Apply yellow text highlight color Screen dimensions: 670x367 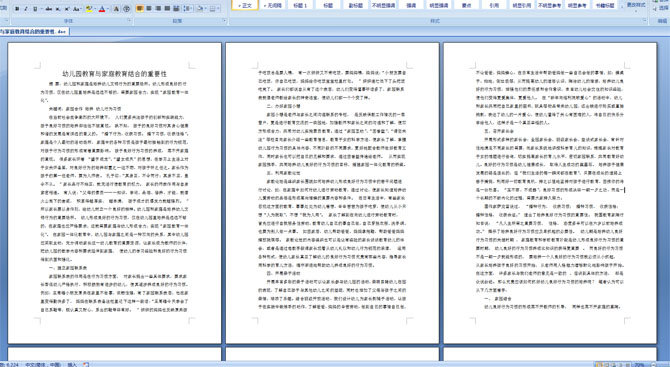point(89,9)
